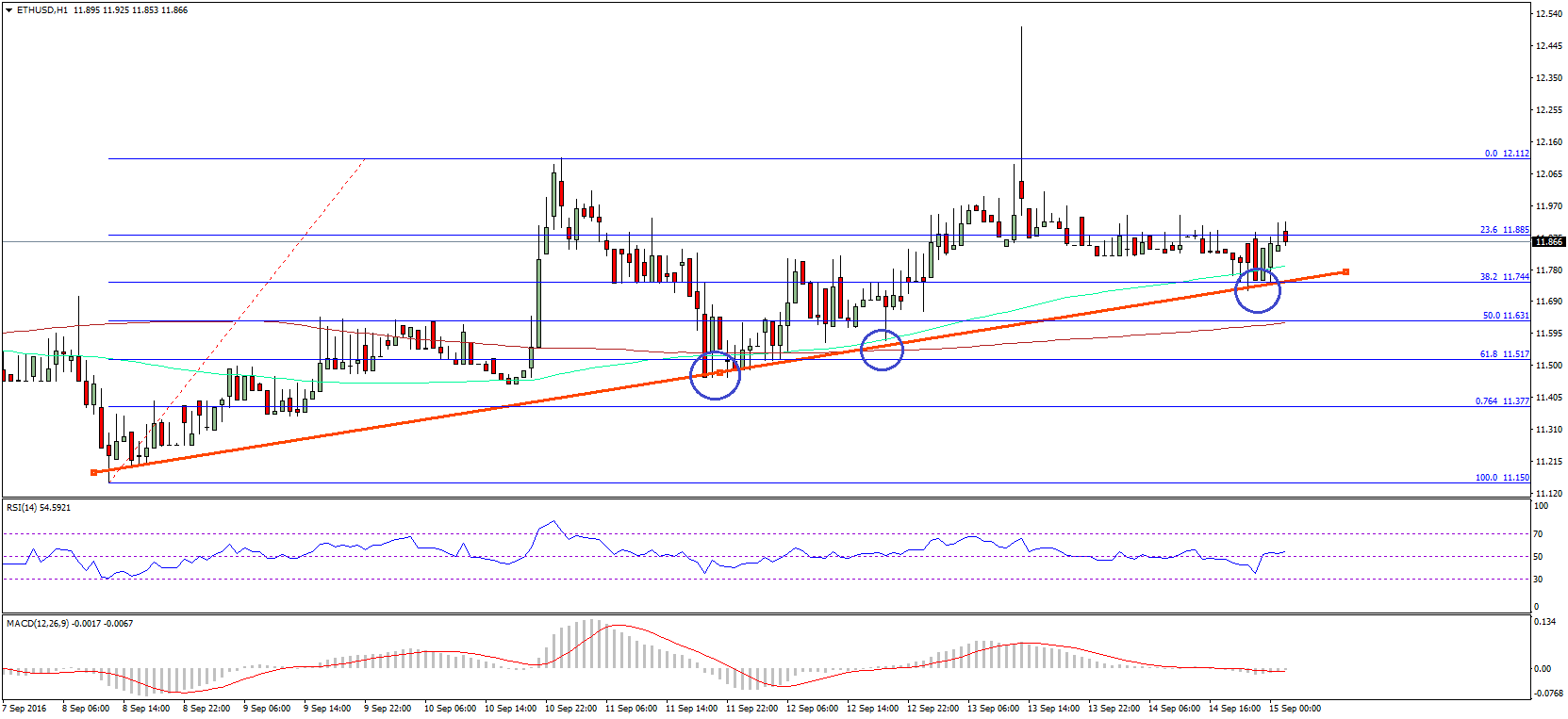Click the MACD(12,26,9) indicator label

click(69, 624)
